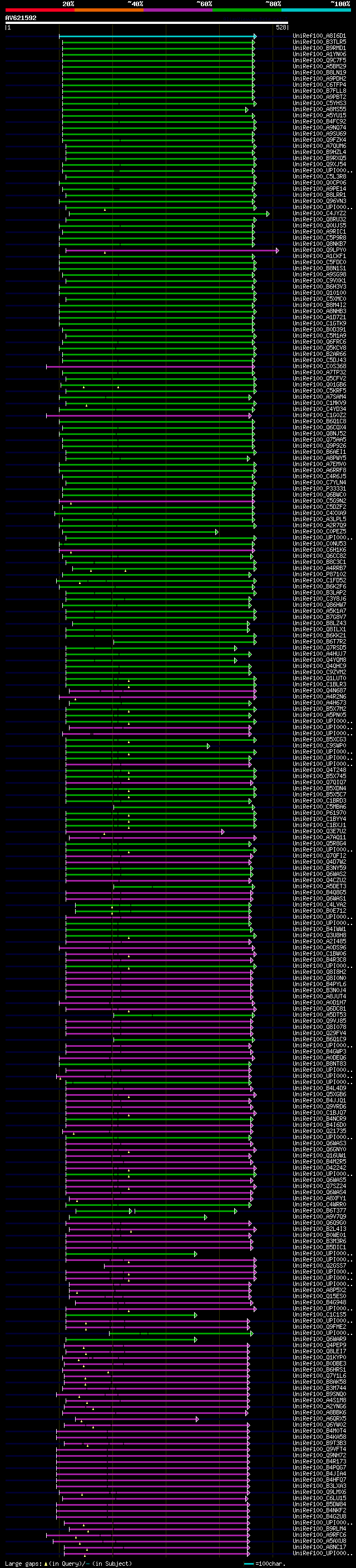The image size is (356, 1568).
Task: Select the UniRef100_C0S368 label
Action: pos(319,367)
